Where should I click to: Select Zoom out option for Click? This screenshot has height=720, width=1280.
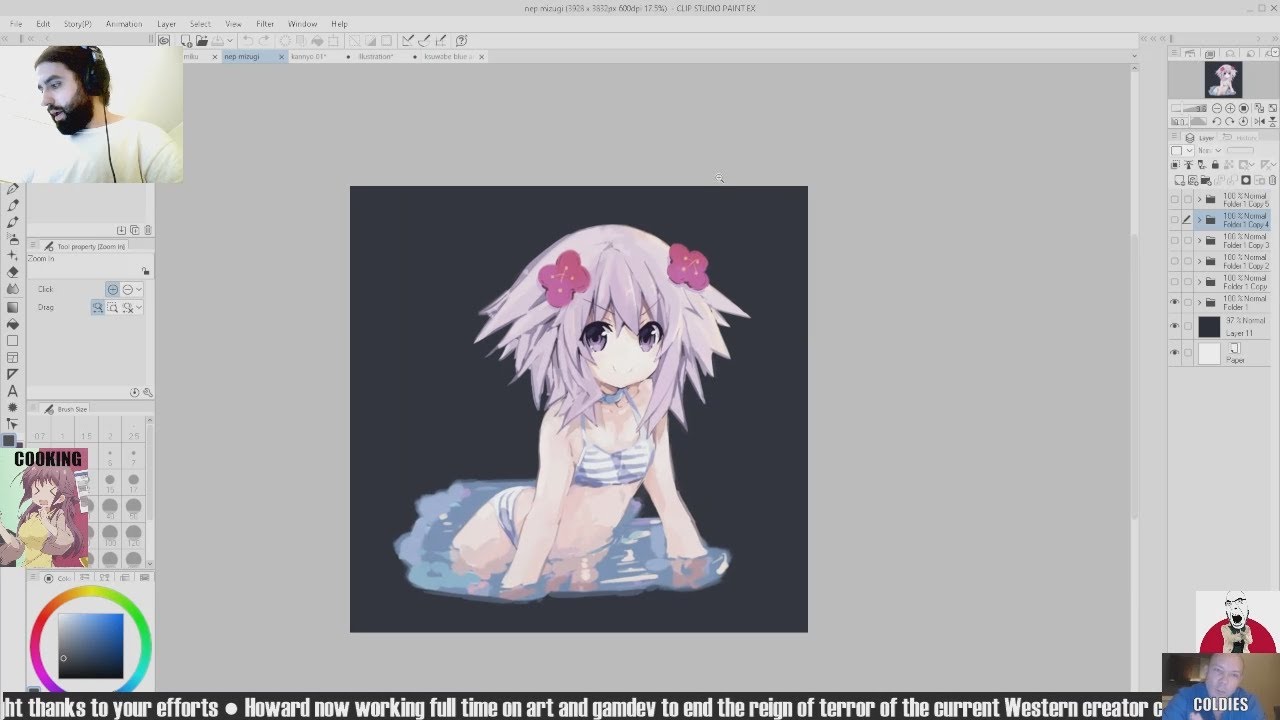[x=127, y=289]
